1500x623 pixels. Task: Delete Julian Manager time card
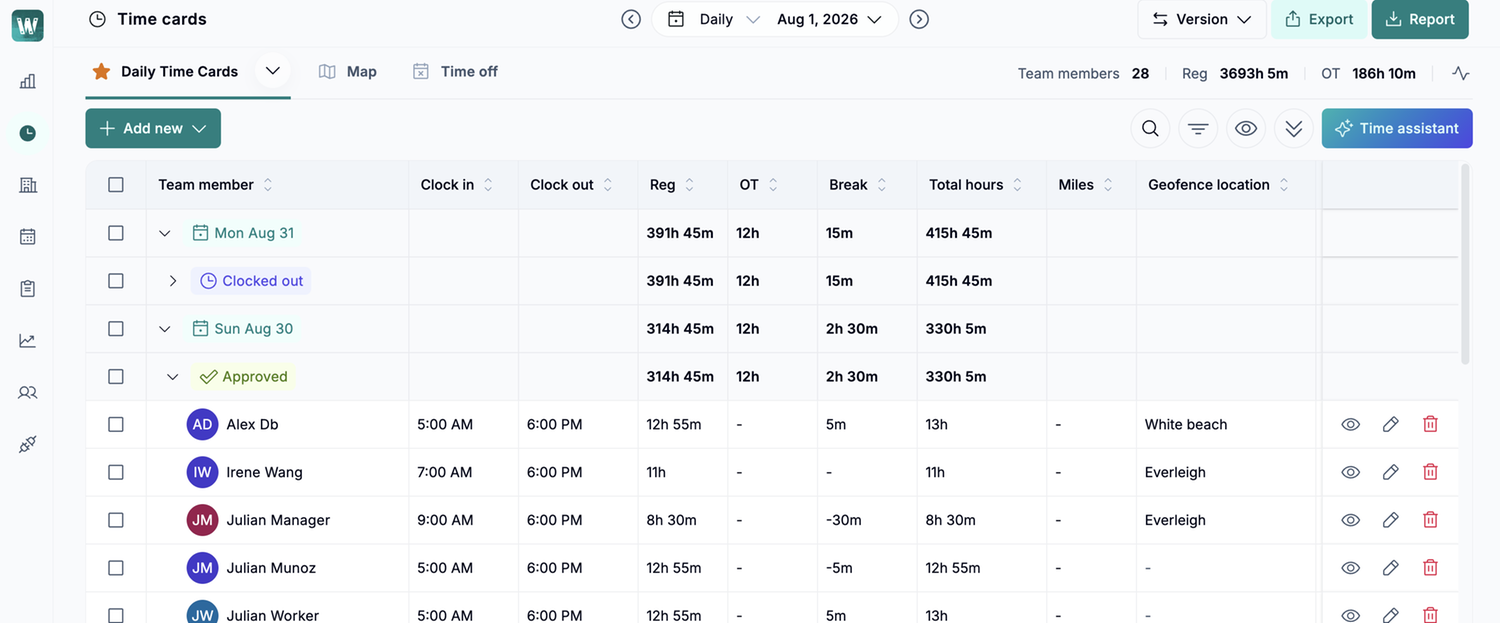pos(1430,520)
